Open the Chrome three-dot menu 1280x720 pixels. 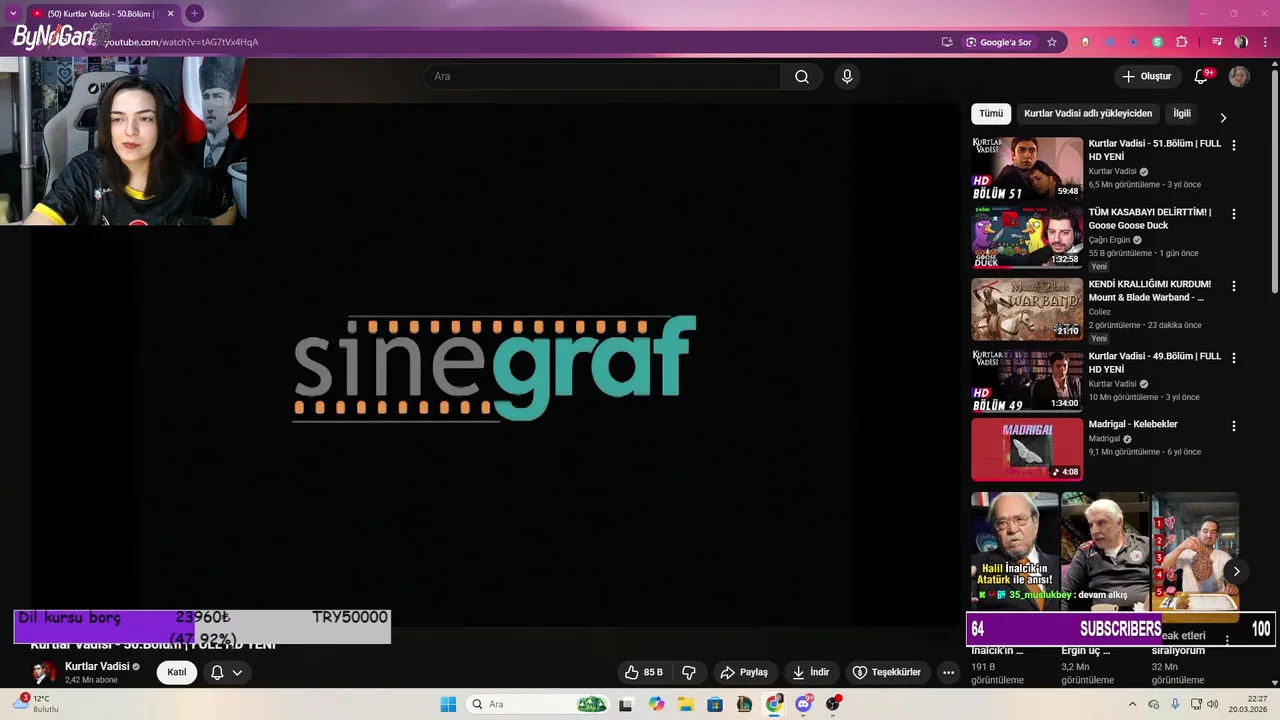pos(1264,42)
